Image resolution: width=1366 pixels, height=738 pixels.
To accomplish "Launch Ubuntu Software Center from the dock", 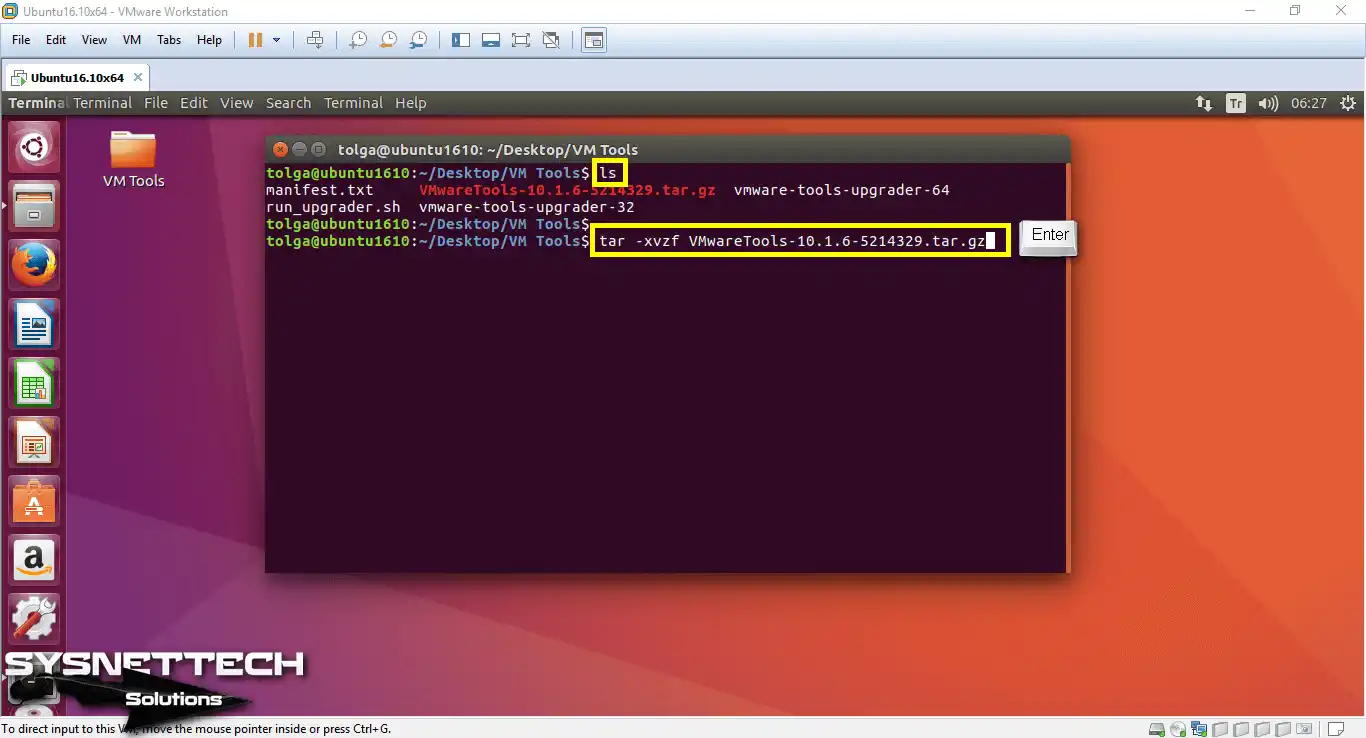I will tap(33, 501).
